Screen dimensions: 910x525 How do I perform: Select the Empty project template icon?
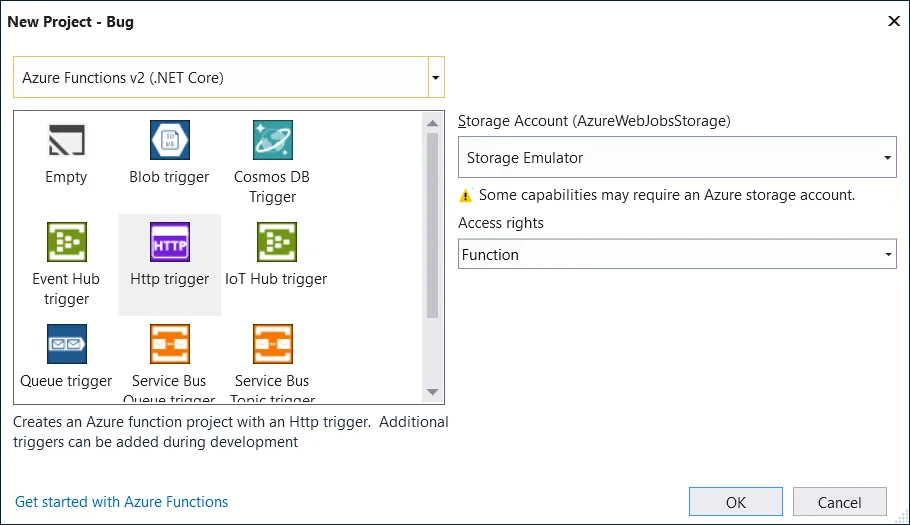click(x=67, y=142)
